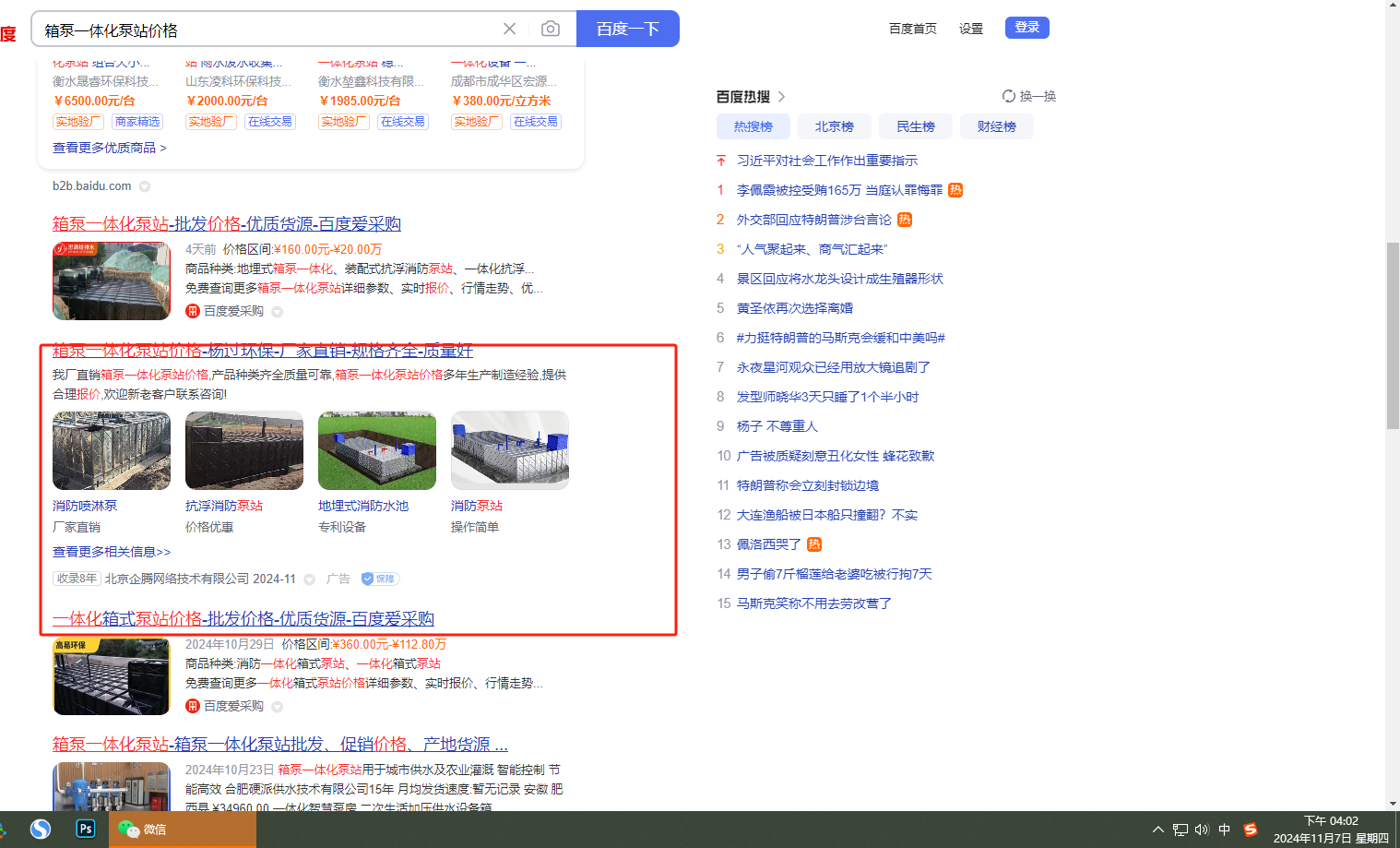Click the camera image search icon
The width and height of the screenshot is (1400, 848).
[x=551, y=29]
